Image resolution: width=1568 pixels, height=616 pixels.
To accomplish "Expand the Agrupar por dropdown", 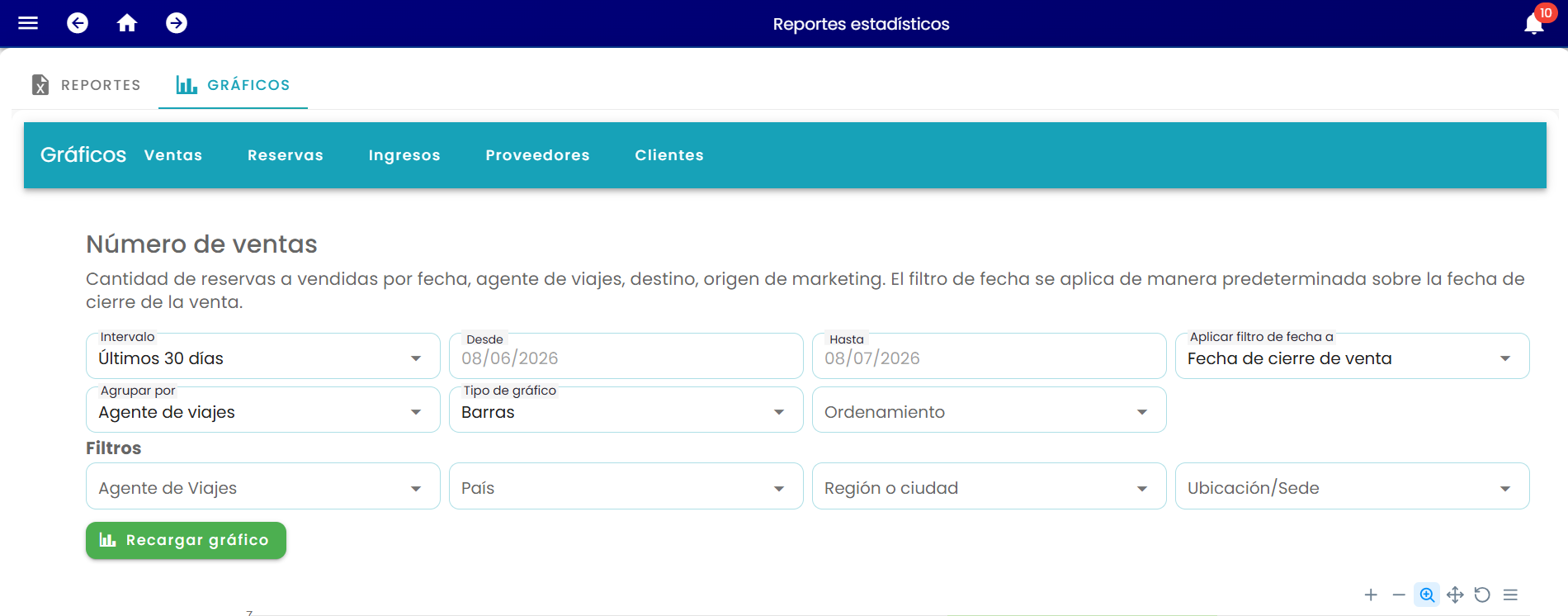I will coord(262,410).
